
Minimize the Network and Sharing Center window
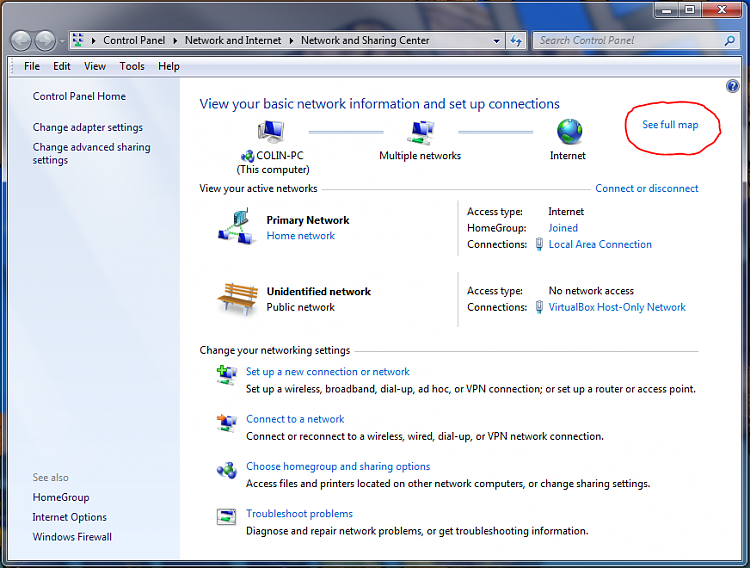click(667, 10)
